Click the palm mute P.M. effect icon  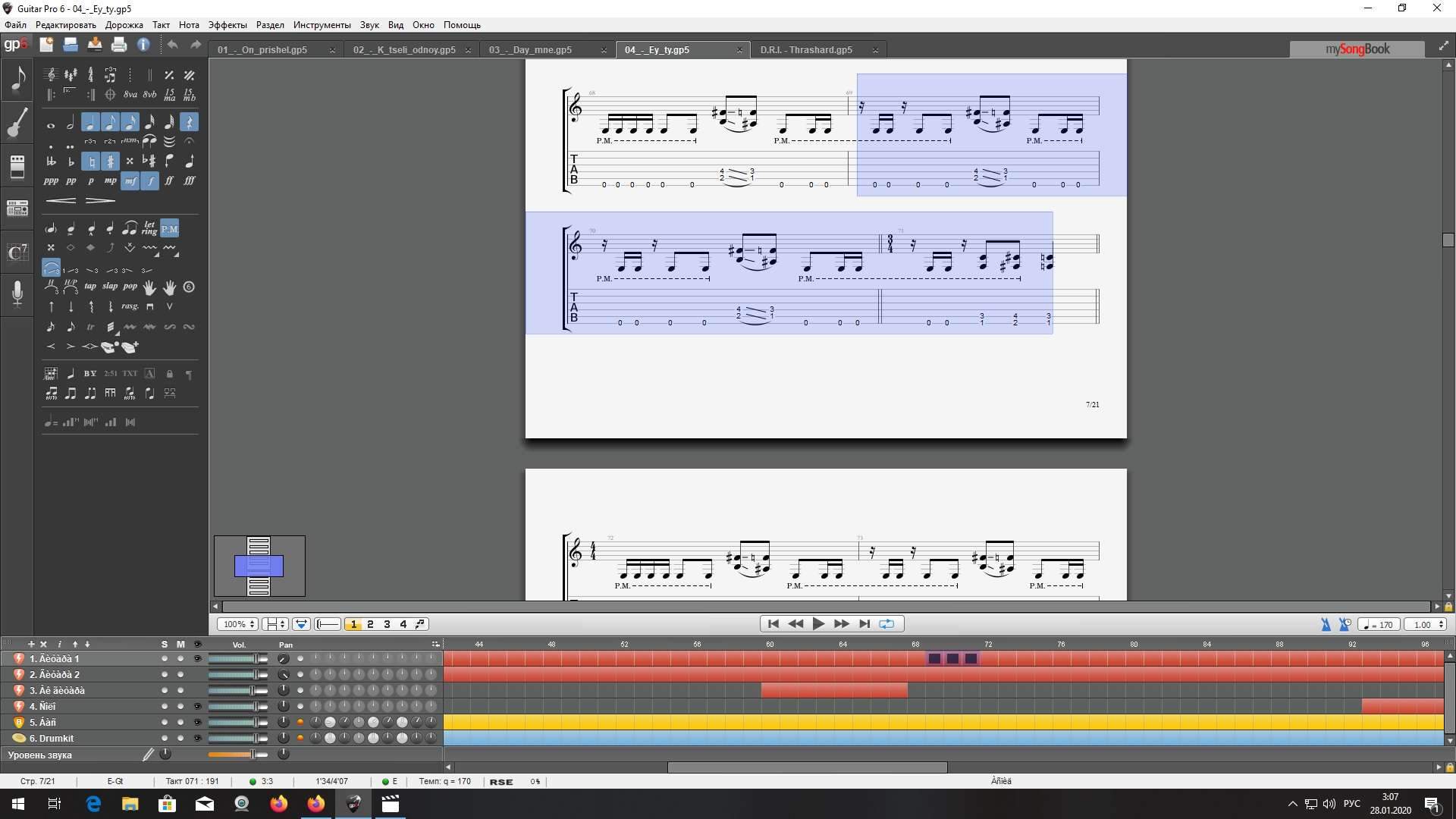[169, 228]
